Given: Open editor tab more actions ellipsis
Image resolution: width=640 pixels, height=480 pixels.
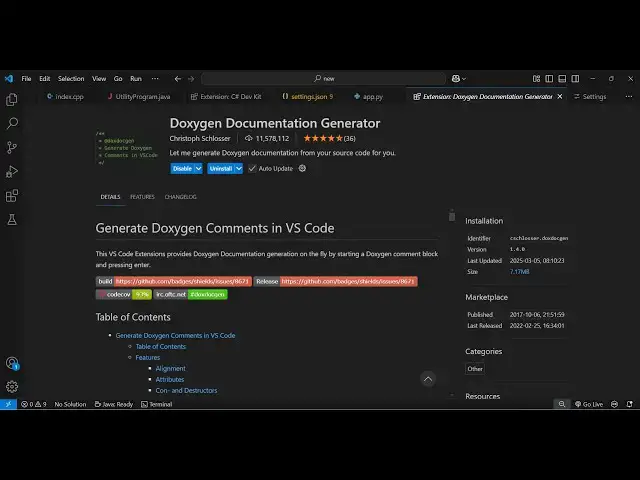Looking at the screenshot, I should 629,96.
